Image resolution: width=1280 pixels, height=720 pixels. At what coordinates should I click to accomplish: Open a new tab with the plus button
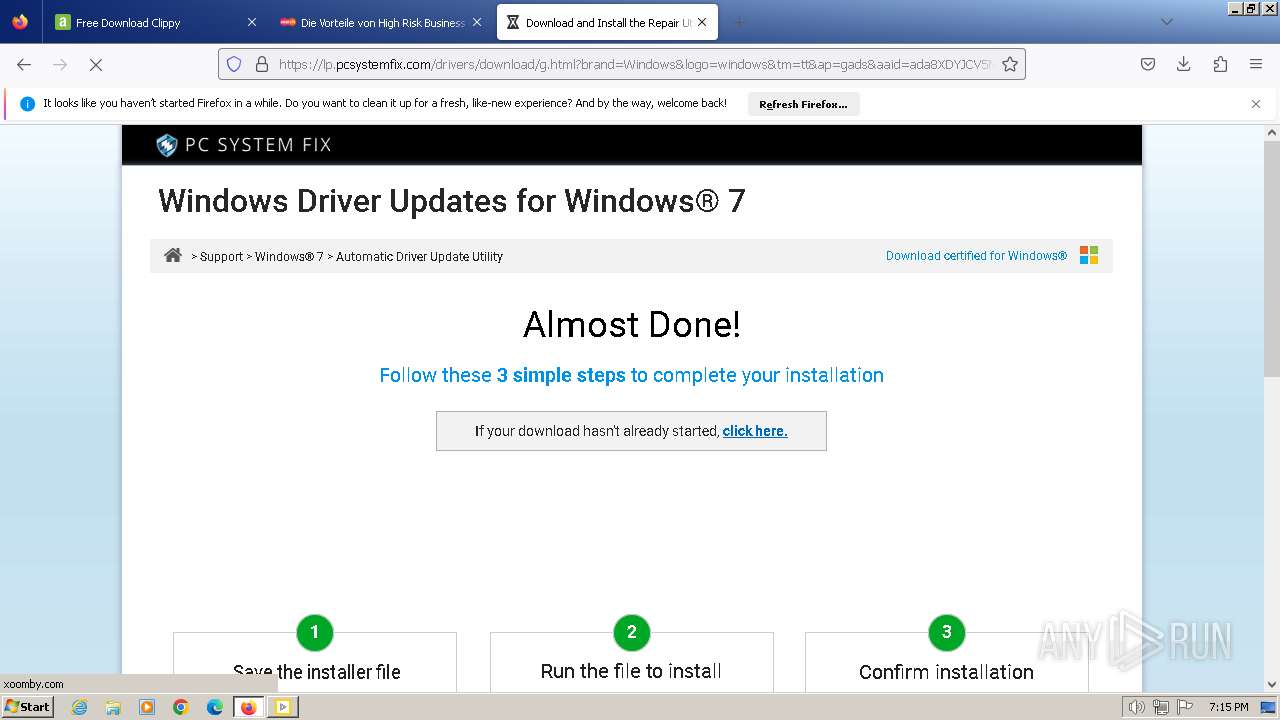coord(740,22)
